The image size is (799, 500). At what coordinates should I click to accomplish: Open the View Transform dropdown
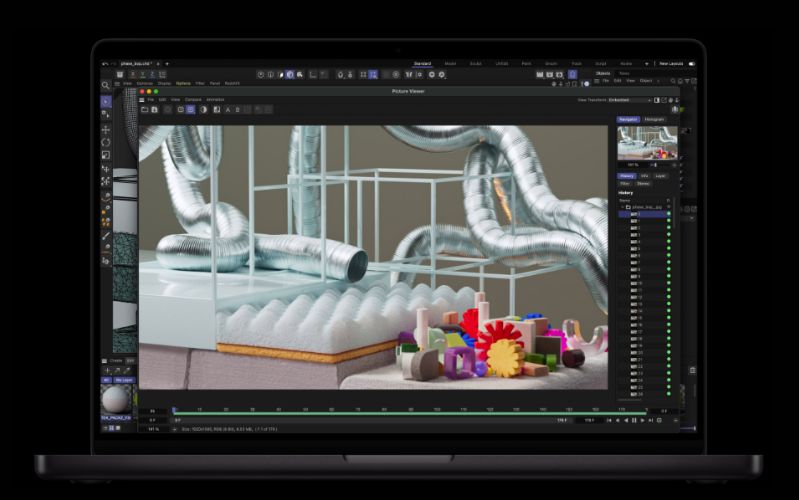tap(631, 100)
